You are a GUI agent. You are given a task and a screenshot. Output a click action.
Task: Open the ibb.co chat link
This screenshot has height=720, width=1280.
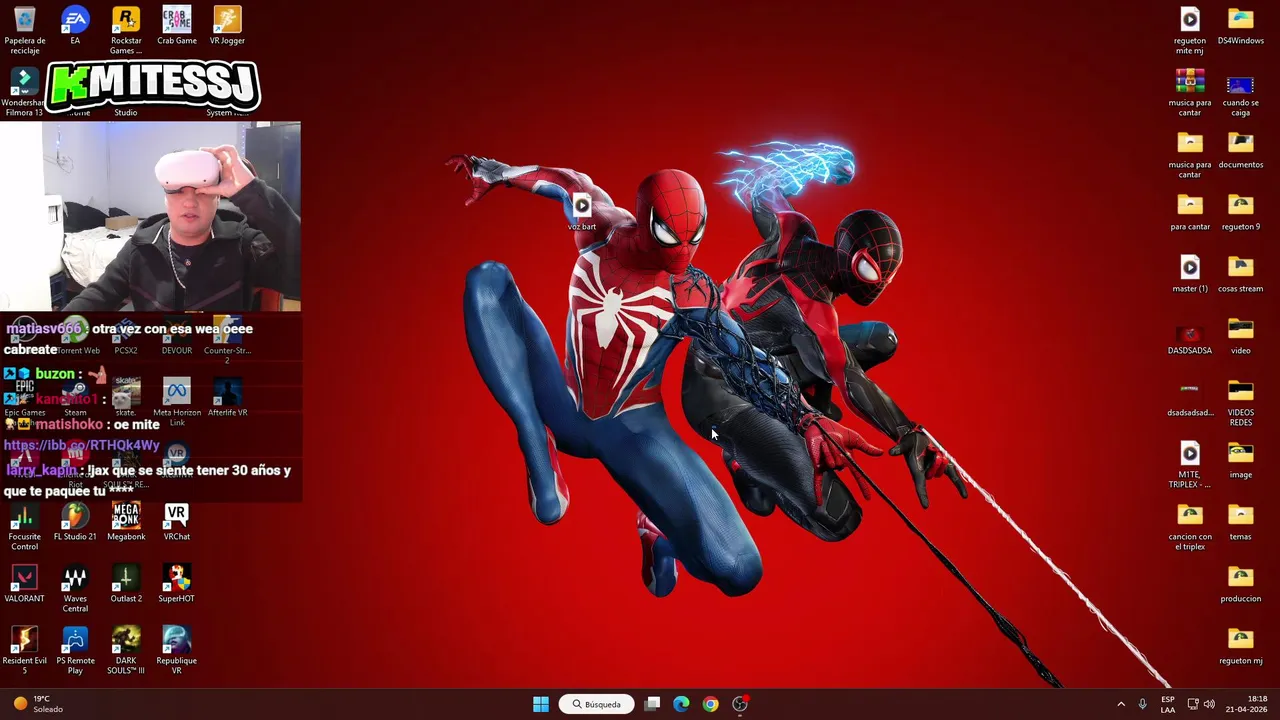tap(81, 445)
